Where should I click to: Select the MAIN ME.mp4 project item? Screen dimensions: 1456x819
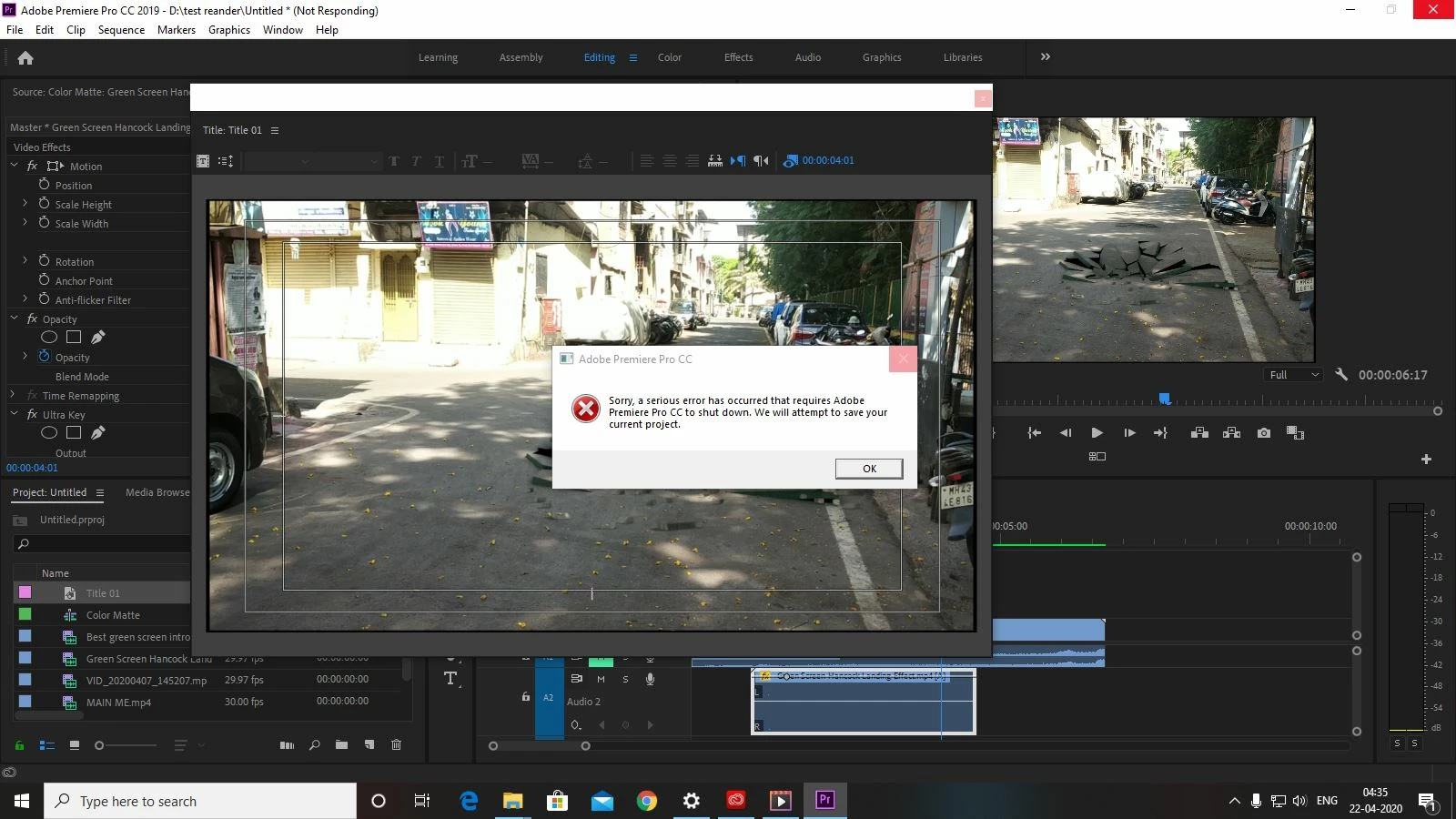click(118, 703)
